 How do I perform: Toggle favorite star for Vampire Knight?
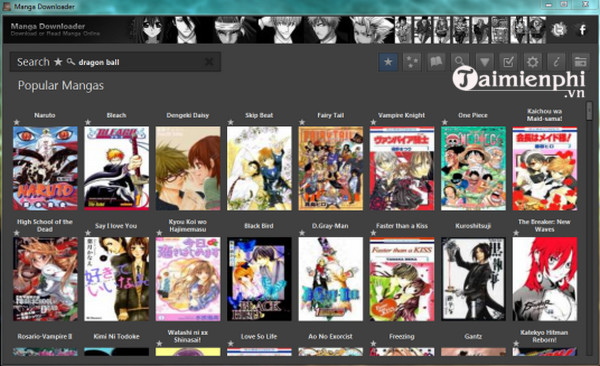[373, 122]
